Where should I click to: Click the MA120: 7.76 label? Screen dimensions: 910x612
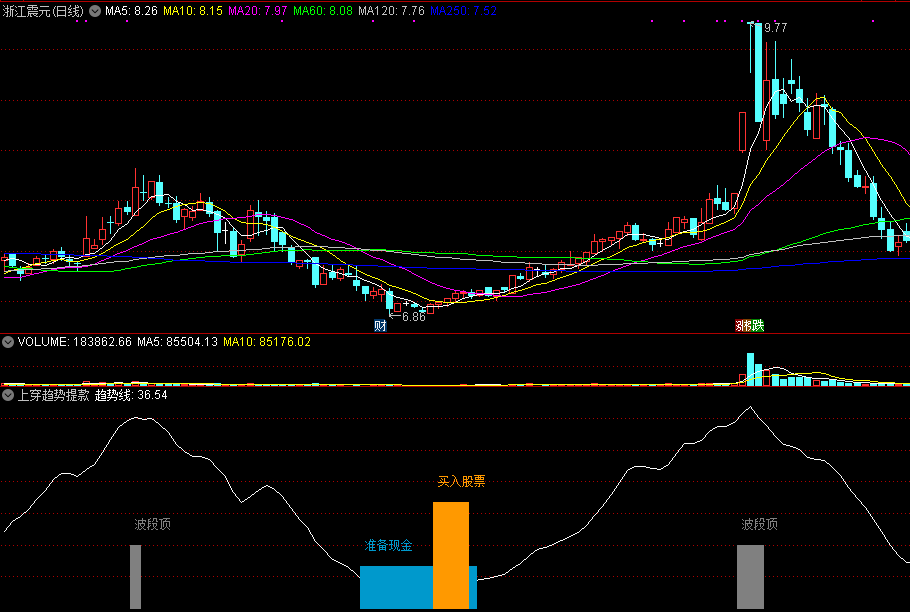point(391,11)
